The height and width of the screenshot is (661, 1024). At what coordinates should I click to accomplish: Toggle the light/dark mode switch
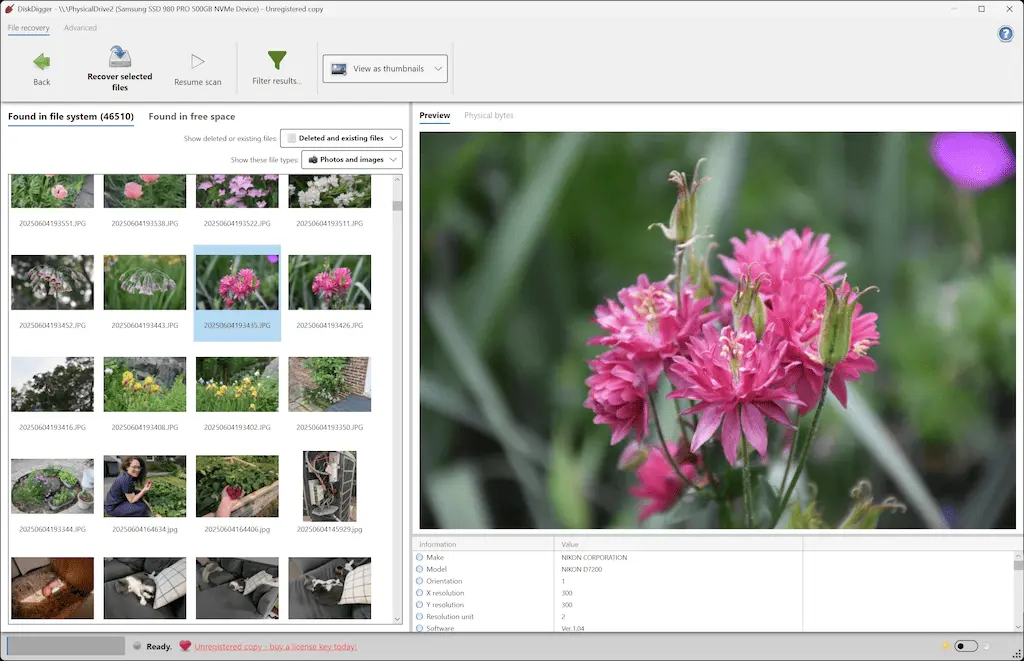coord(966,646)
